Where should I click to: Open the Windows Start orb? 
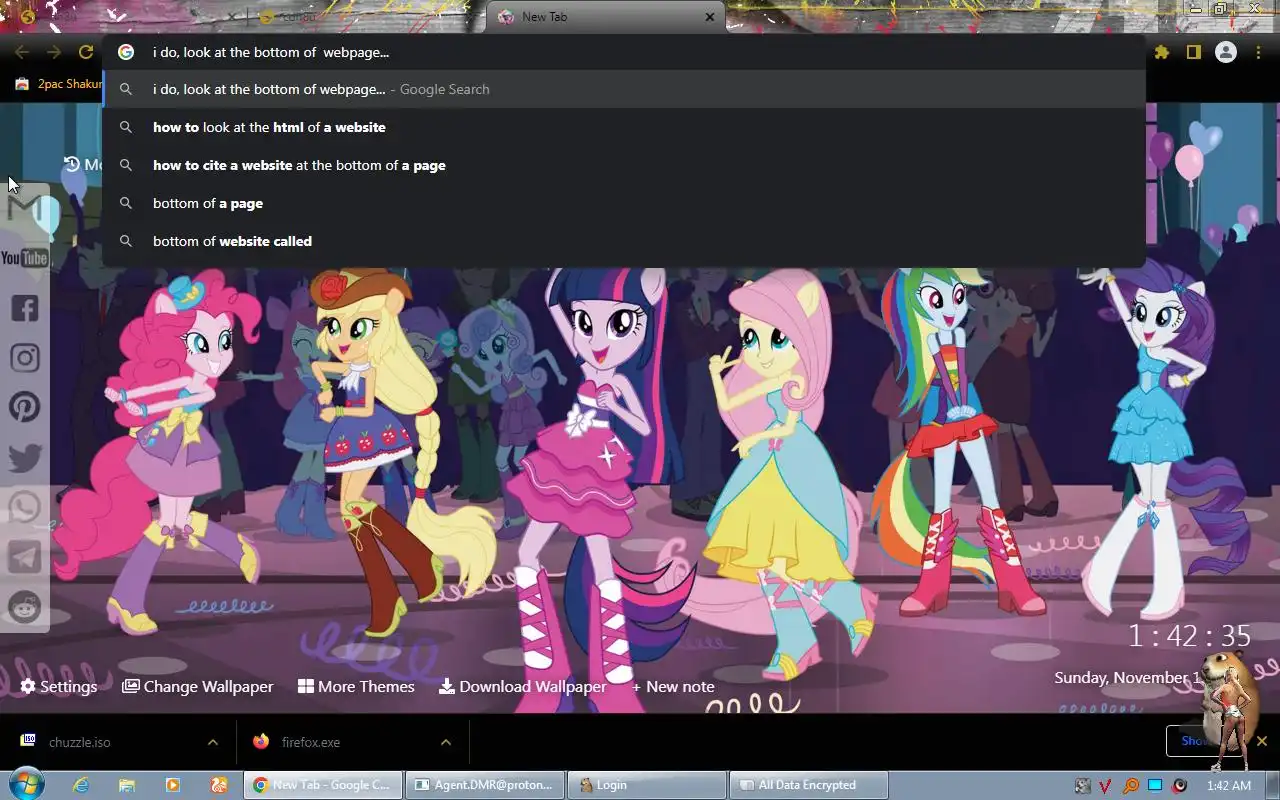click(26, 784)
